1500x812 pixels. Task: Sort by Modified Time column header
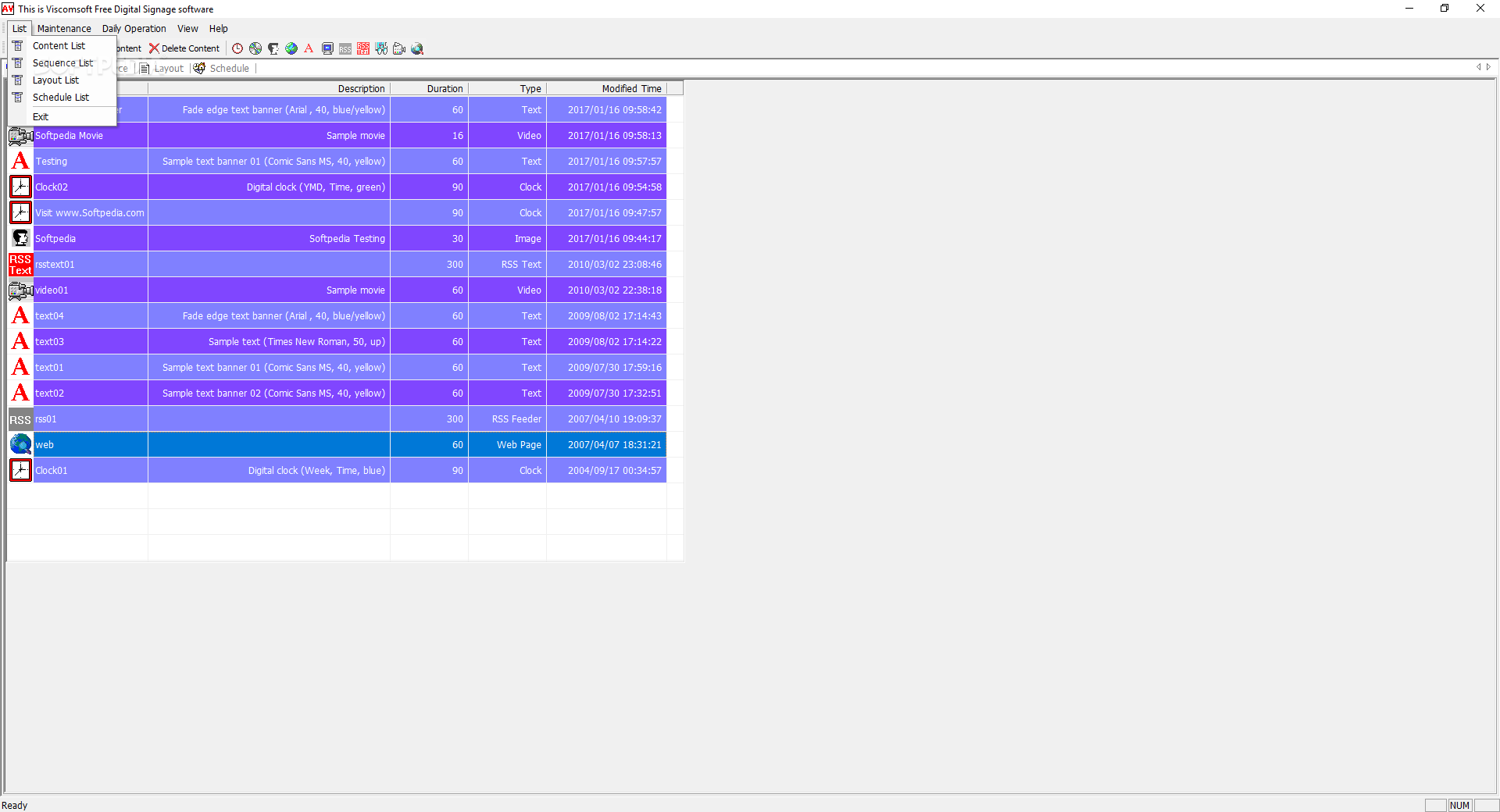point(607,88)
